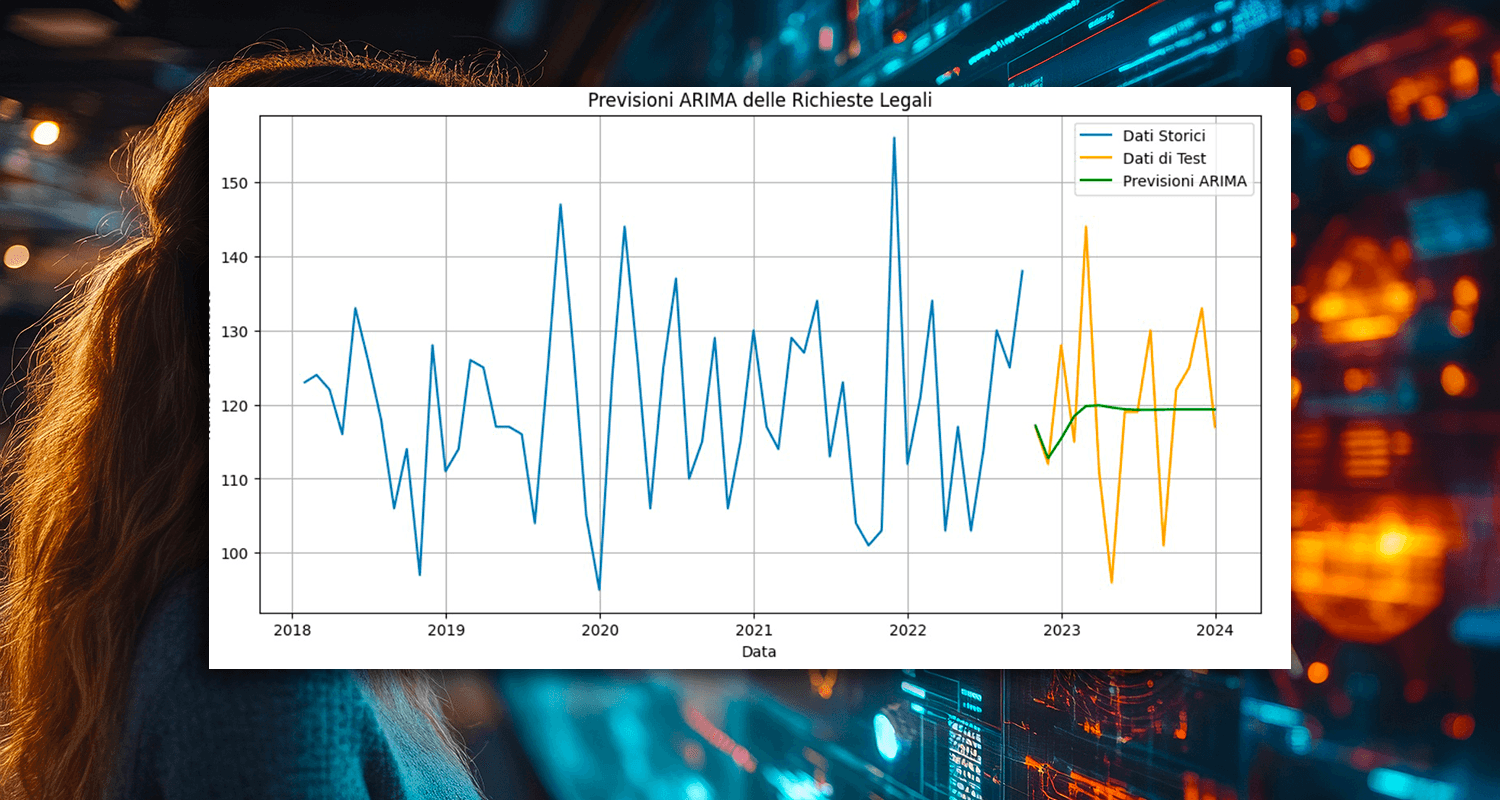Click the 2024 x-axis tick label
The width and height of the screenshot is (1500, 800).
point(1215,631)
